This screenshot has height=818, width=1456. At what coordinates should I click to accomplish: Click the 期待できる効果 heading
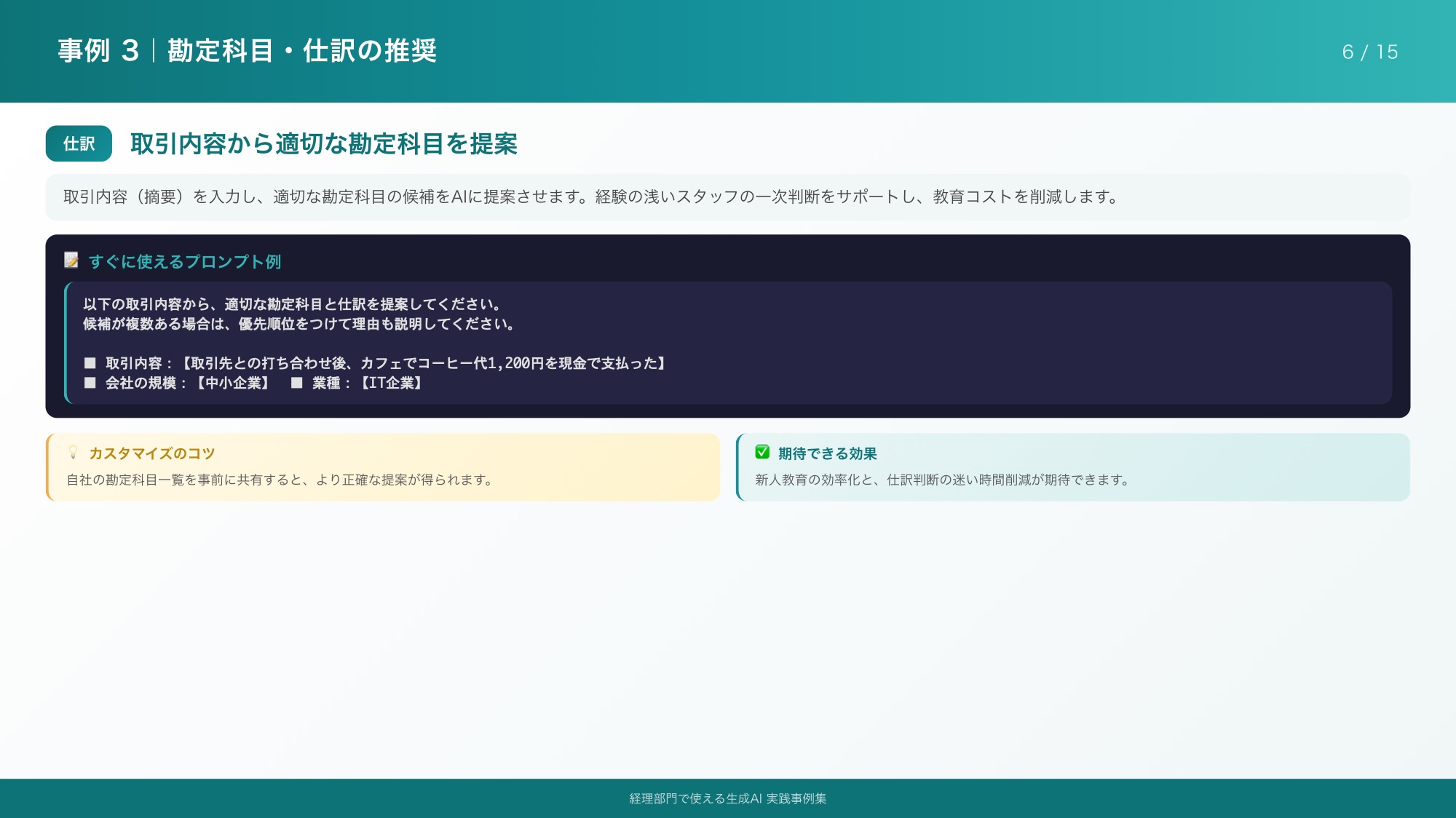tap(828, 453)
